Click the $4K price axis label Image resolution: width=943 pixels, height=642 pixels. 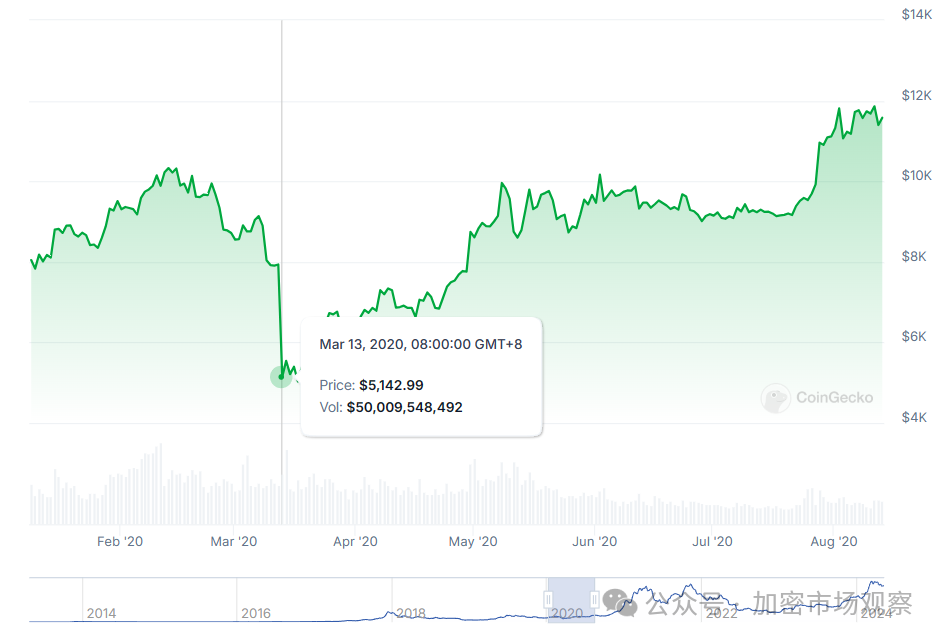click(914, 417)
